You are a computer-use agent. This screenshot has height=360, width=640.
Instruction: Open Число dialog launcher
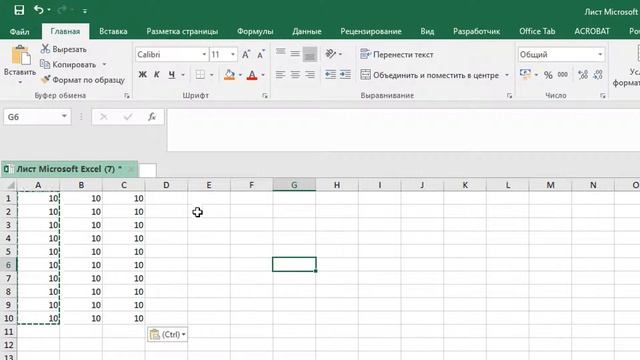tap(603, 96)
